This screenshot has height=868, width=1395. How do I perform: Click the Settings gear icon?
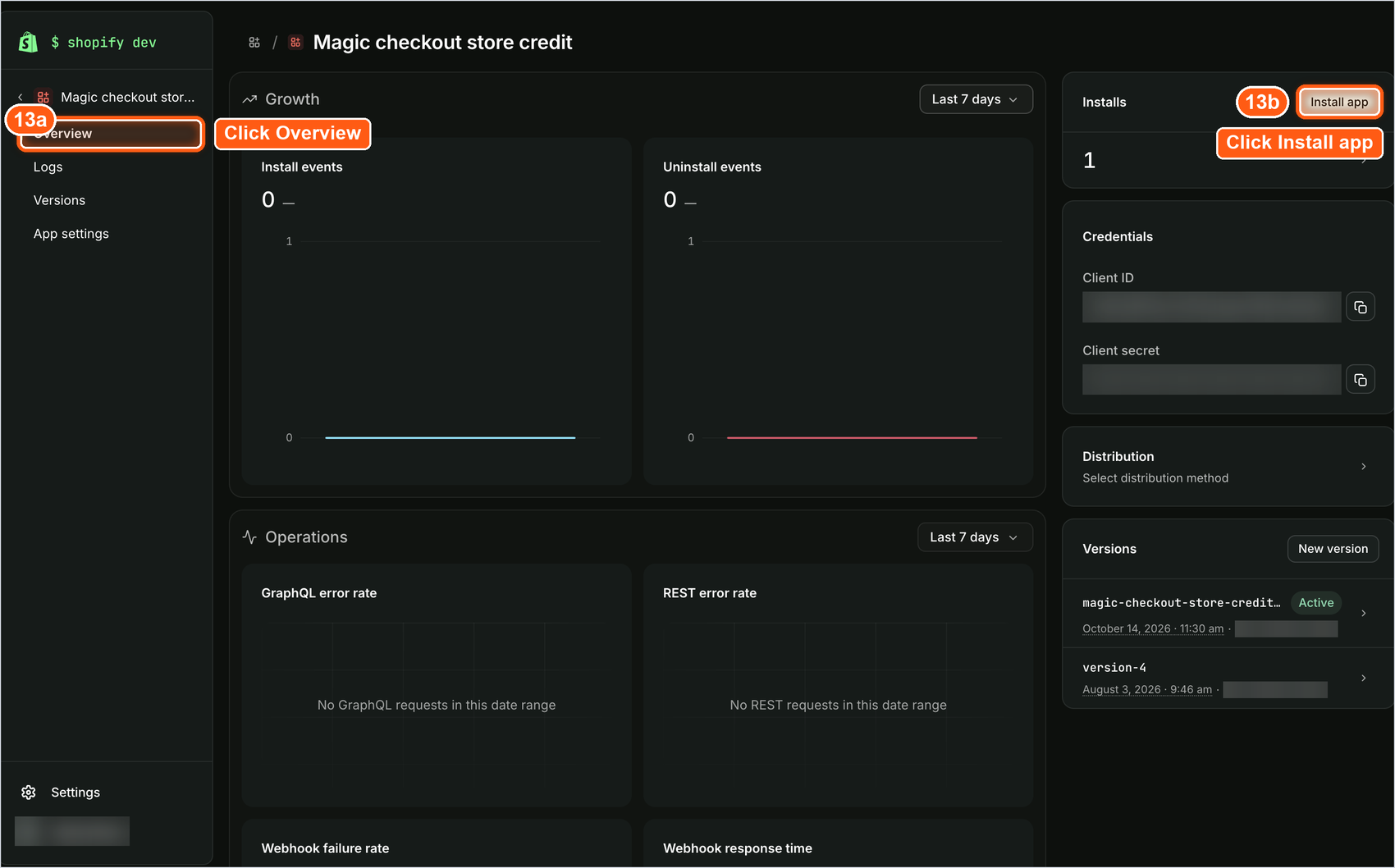29,792
